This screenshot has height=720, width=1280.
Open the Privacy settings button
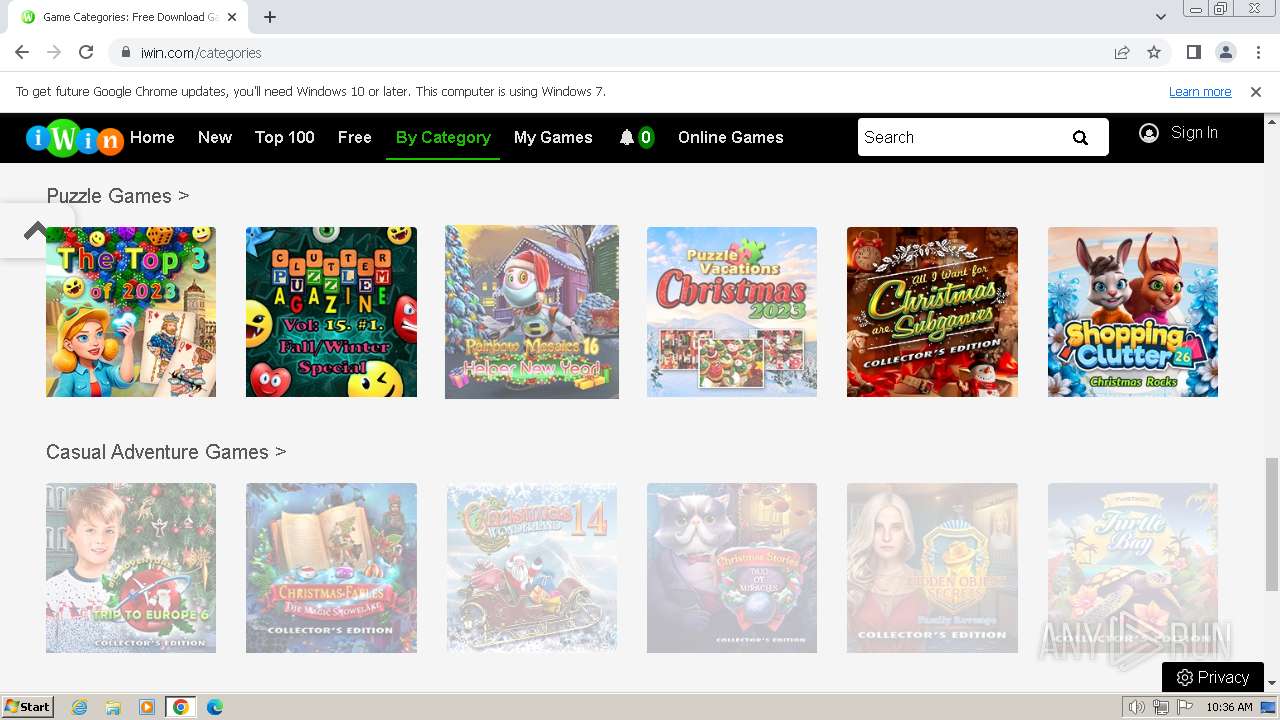(x=1213, y=677)
